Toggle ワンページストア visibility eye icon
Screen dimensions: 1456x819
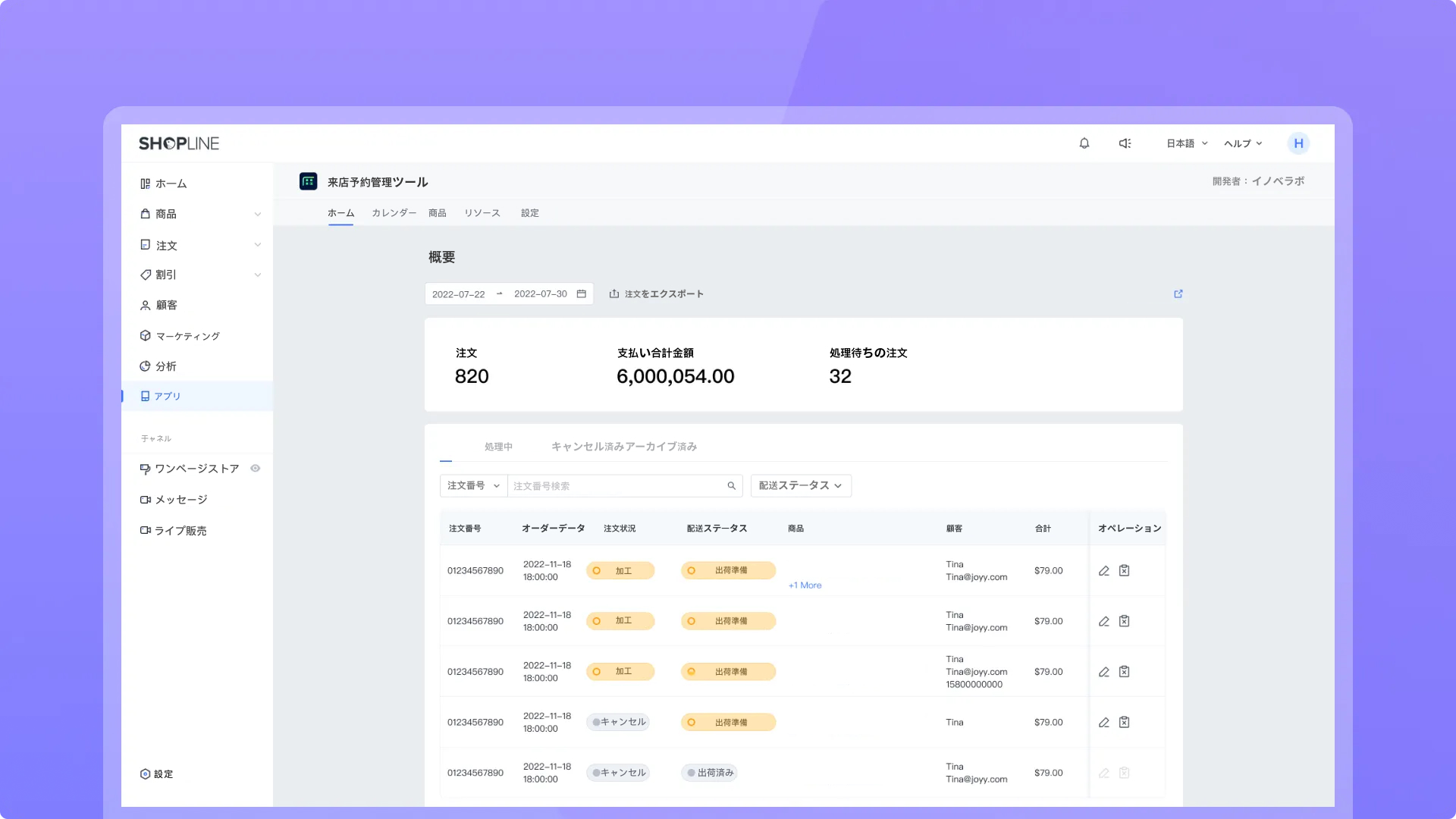click(x=256, y=469)
